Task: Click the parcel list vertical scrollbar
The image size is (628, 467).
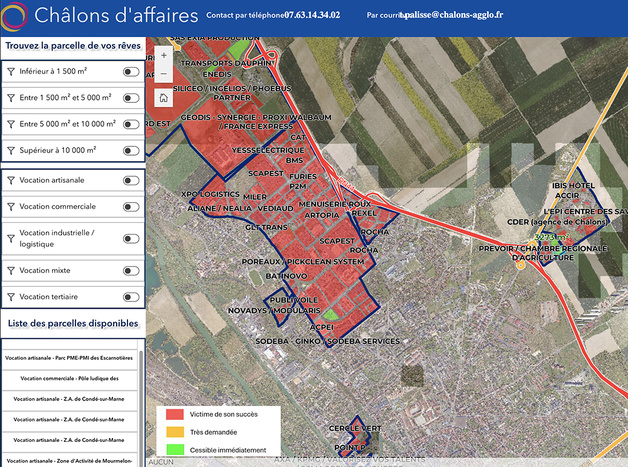Action: click(x=142, y=400)
